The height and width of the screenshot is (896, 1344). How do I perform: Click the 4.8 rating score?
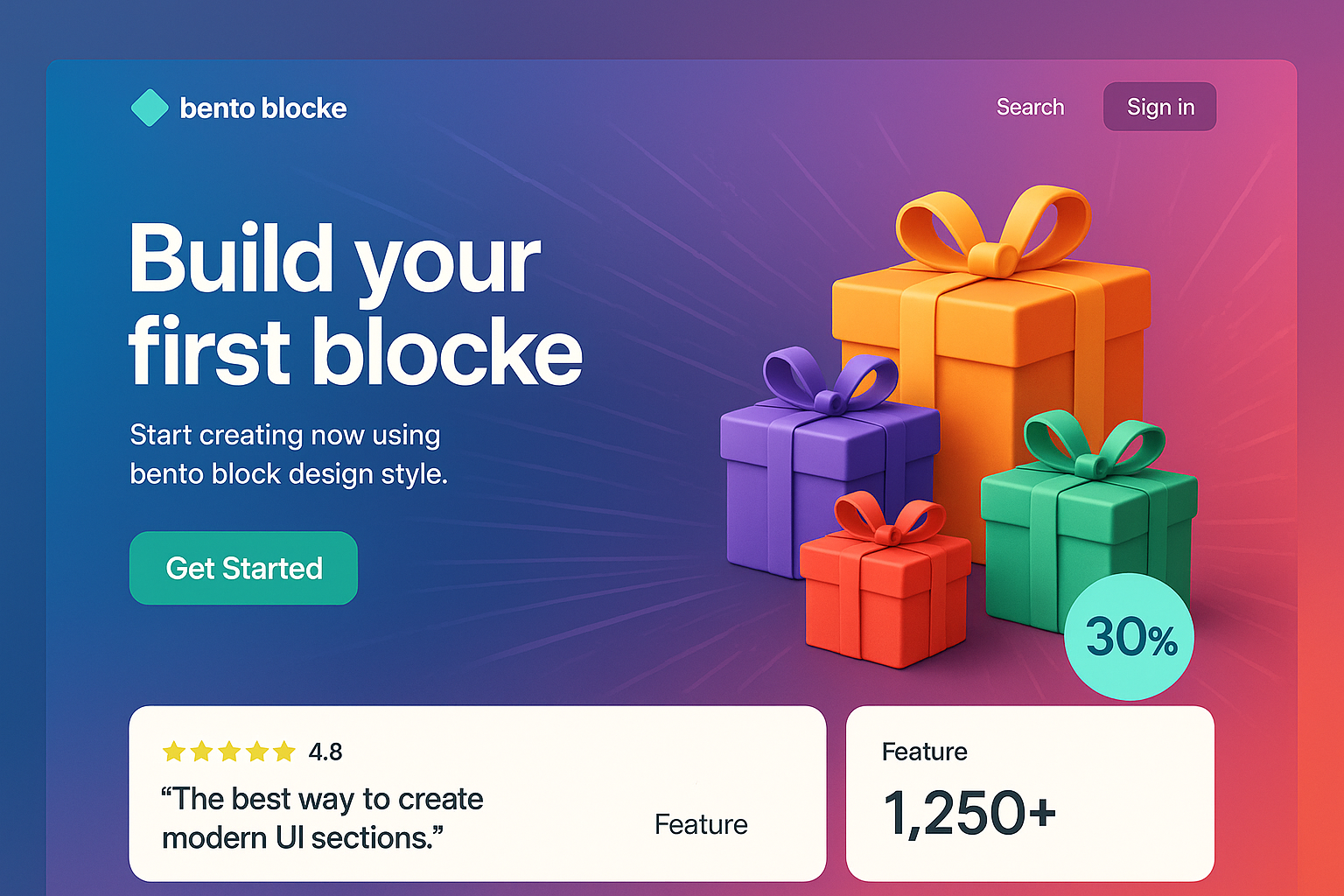[x=325, y=752]
